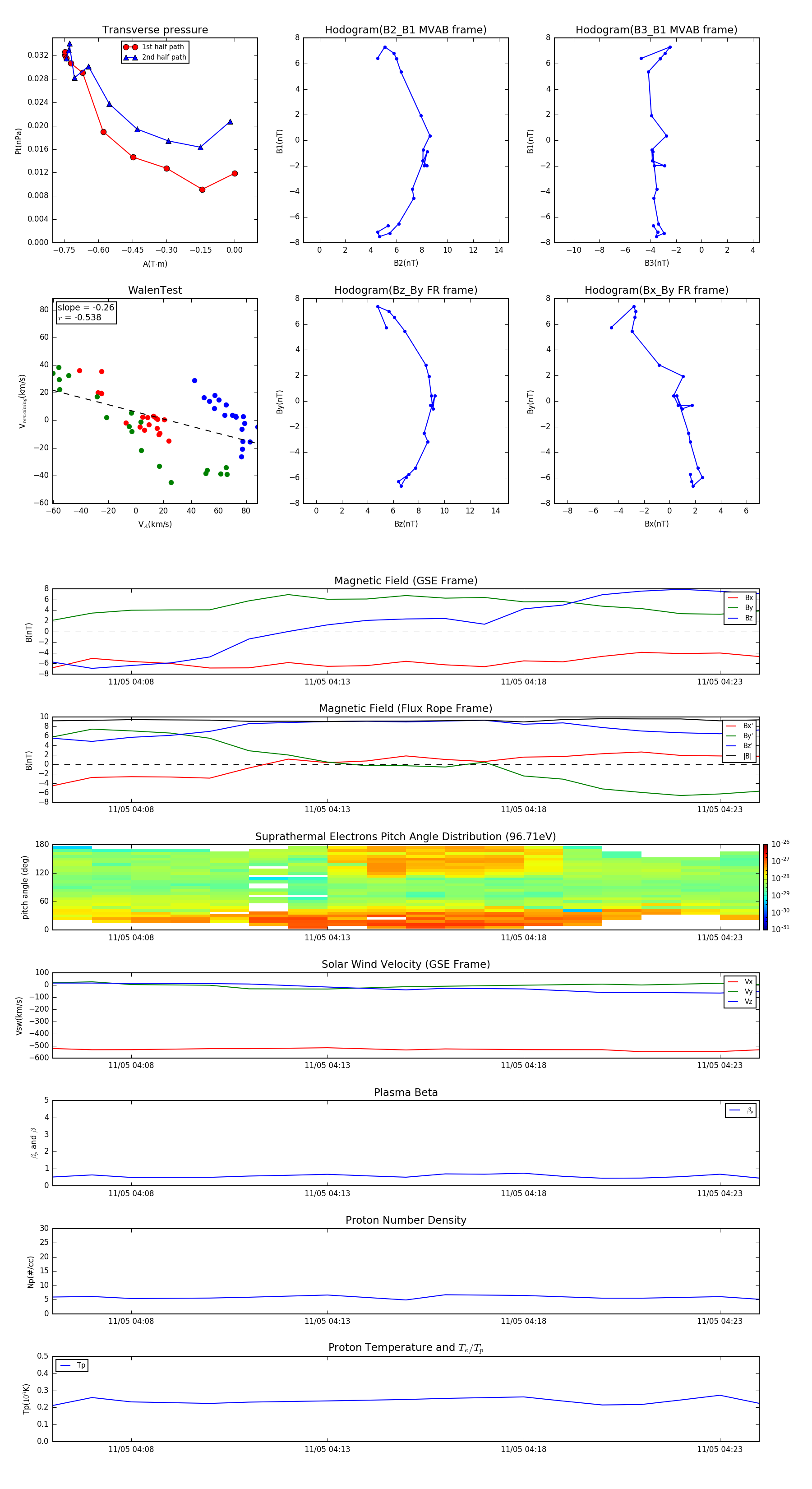The image size is (812, 1489).
Task: Select the Vx legend entry
Action: pyautogui.click(x=741, y=981)
